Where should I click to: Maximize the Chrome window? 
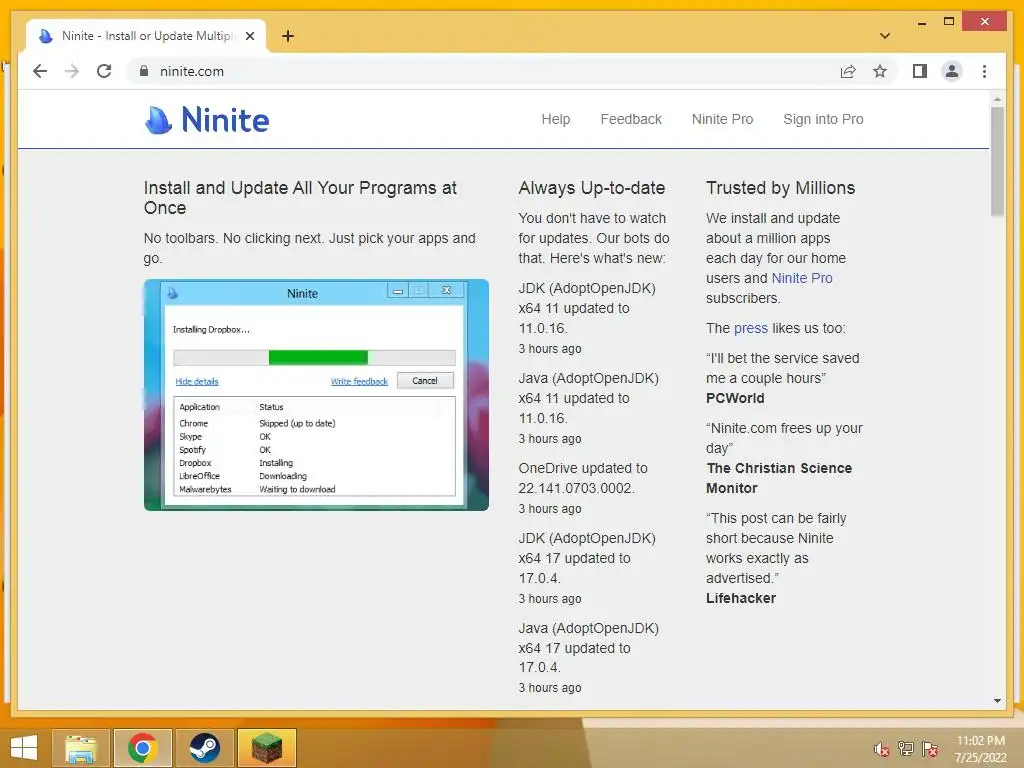(x=949, y=22)
